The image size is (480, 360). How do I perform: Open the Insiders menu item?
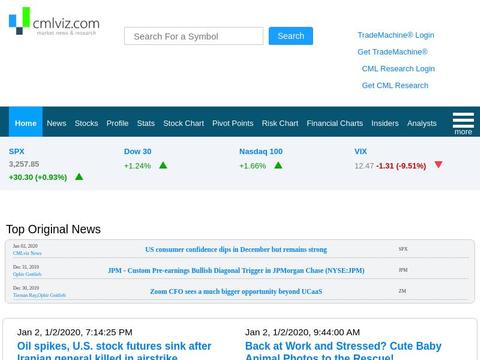[385, 123]
